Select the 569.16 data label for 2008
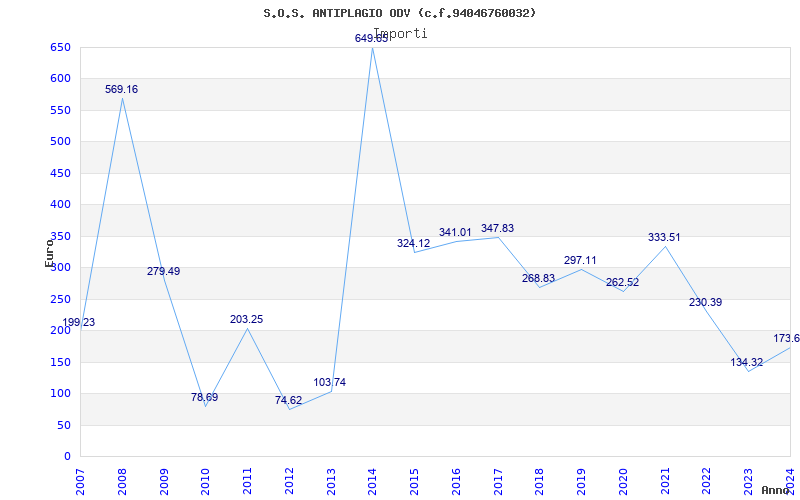The height and width of the screenshot is (500, 800). coord(121,89)
